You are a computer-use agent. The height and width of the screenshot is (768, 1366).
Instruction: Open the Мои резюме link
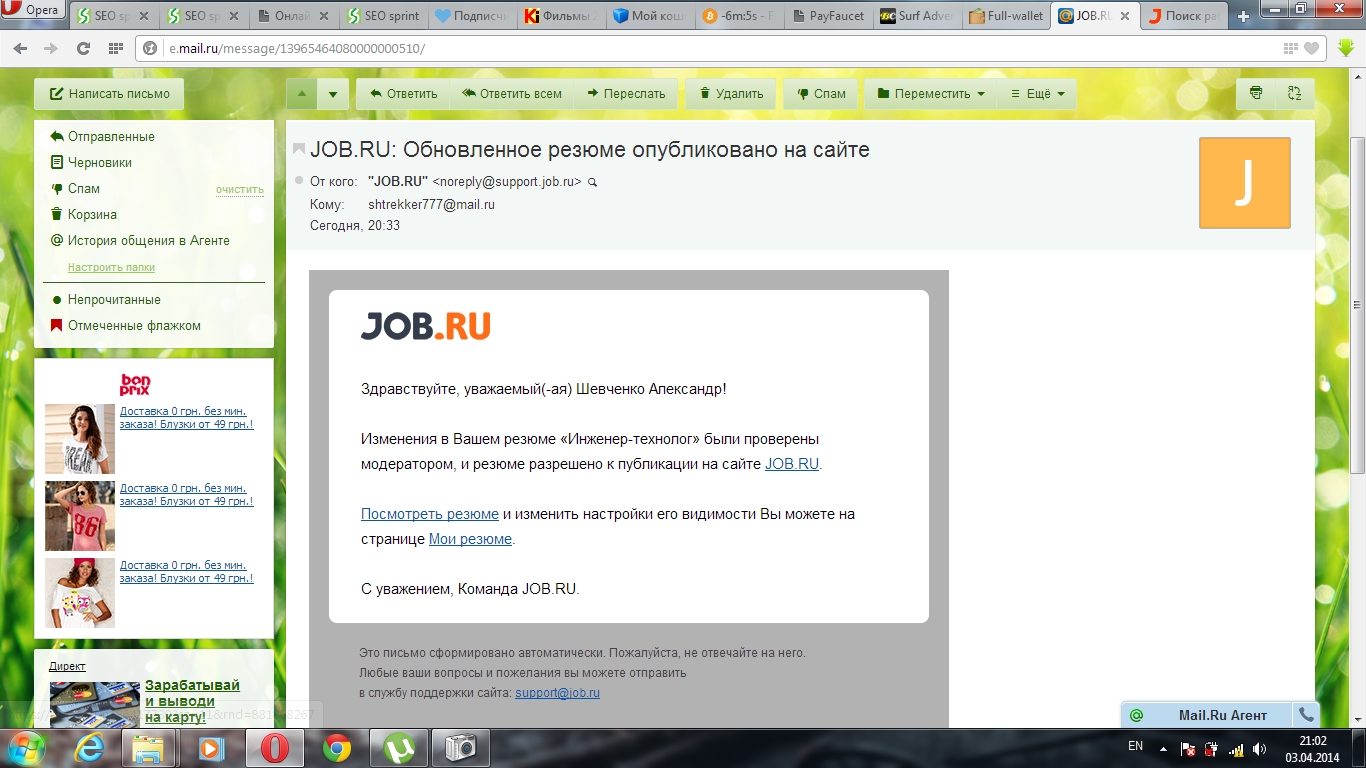tap(470, 539)
